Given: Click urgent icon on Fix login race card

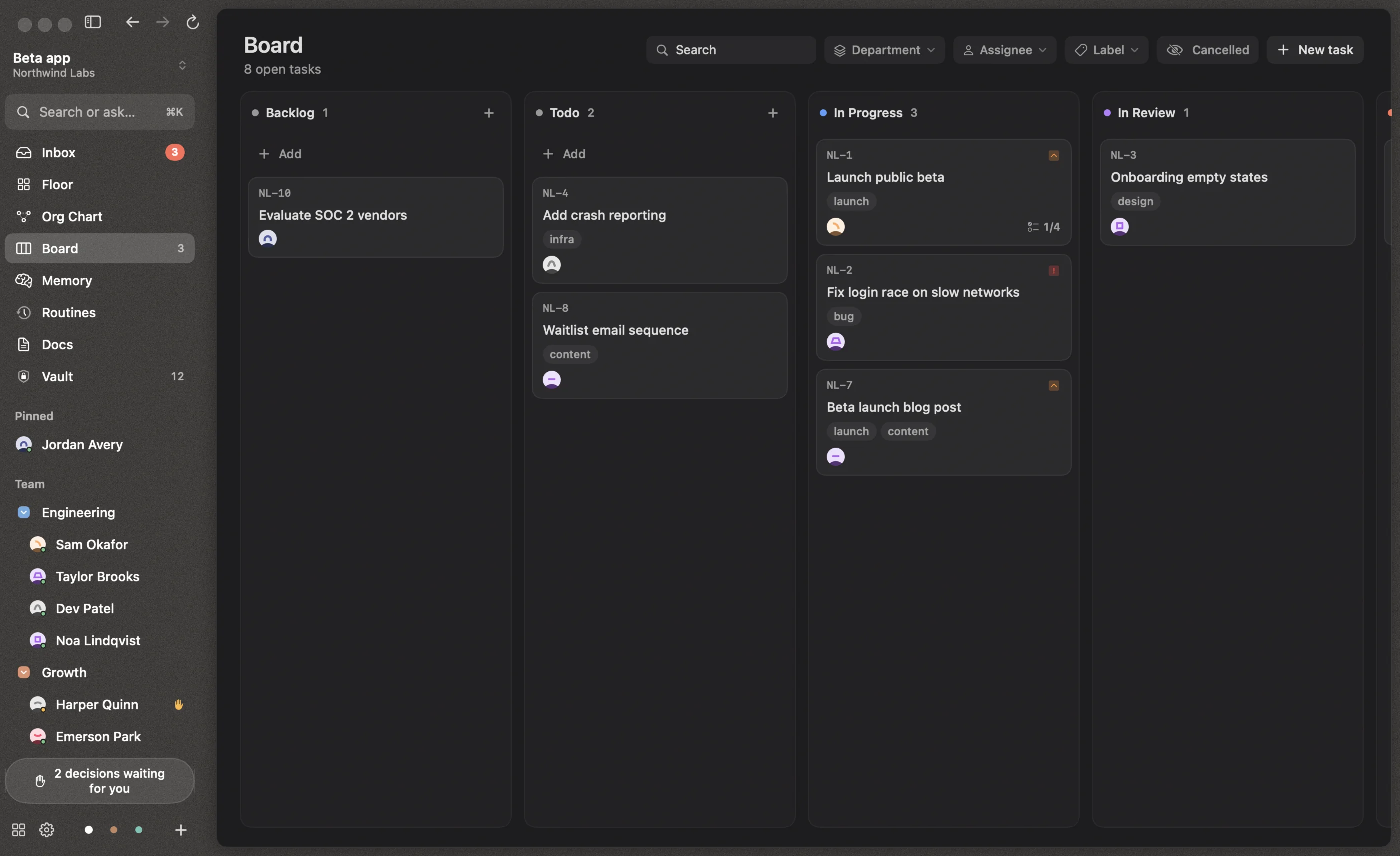Looking at the screenshot, I should [x=1054, y=271].
